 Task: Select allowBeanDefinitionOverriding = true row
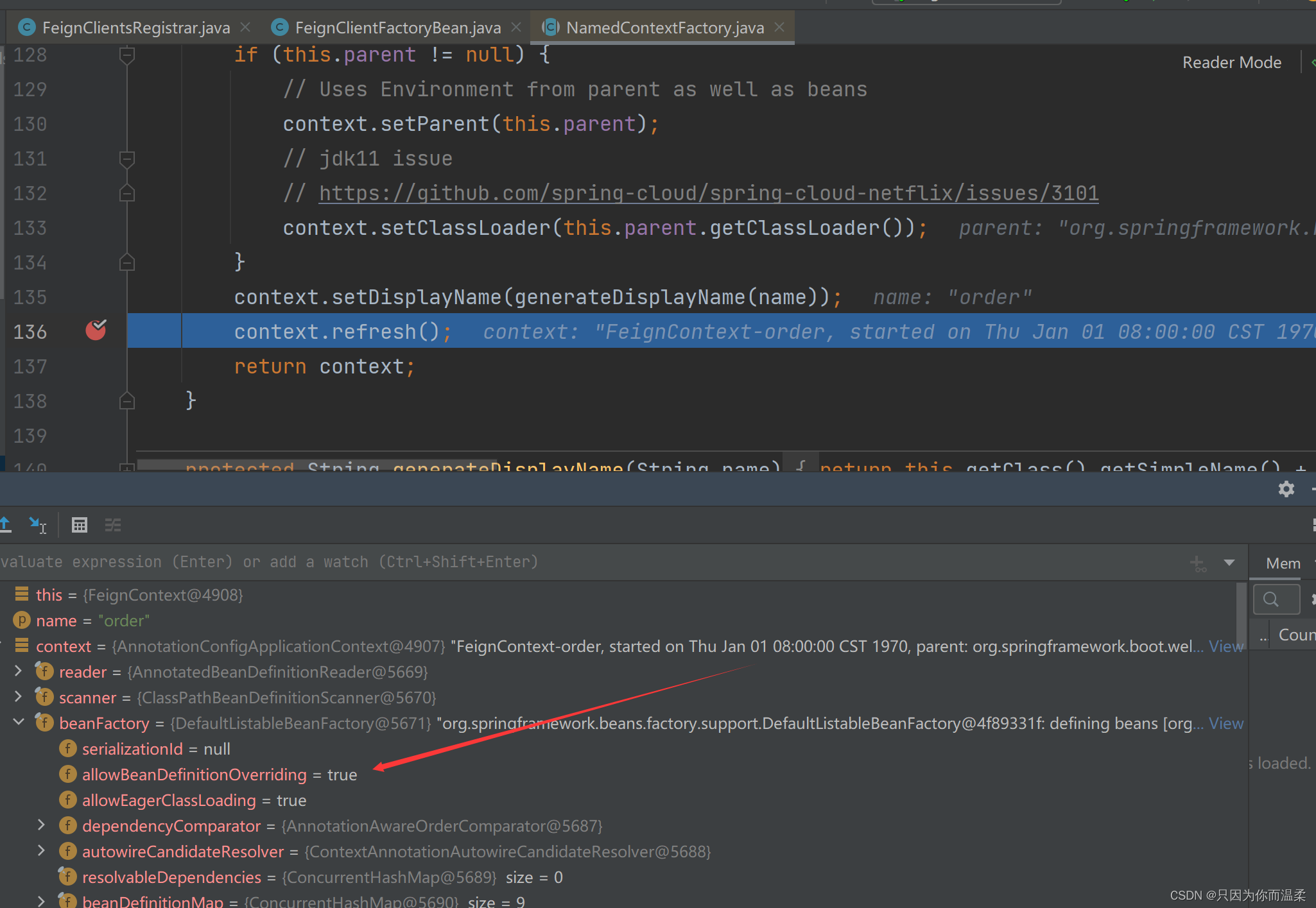(616, 775)
